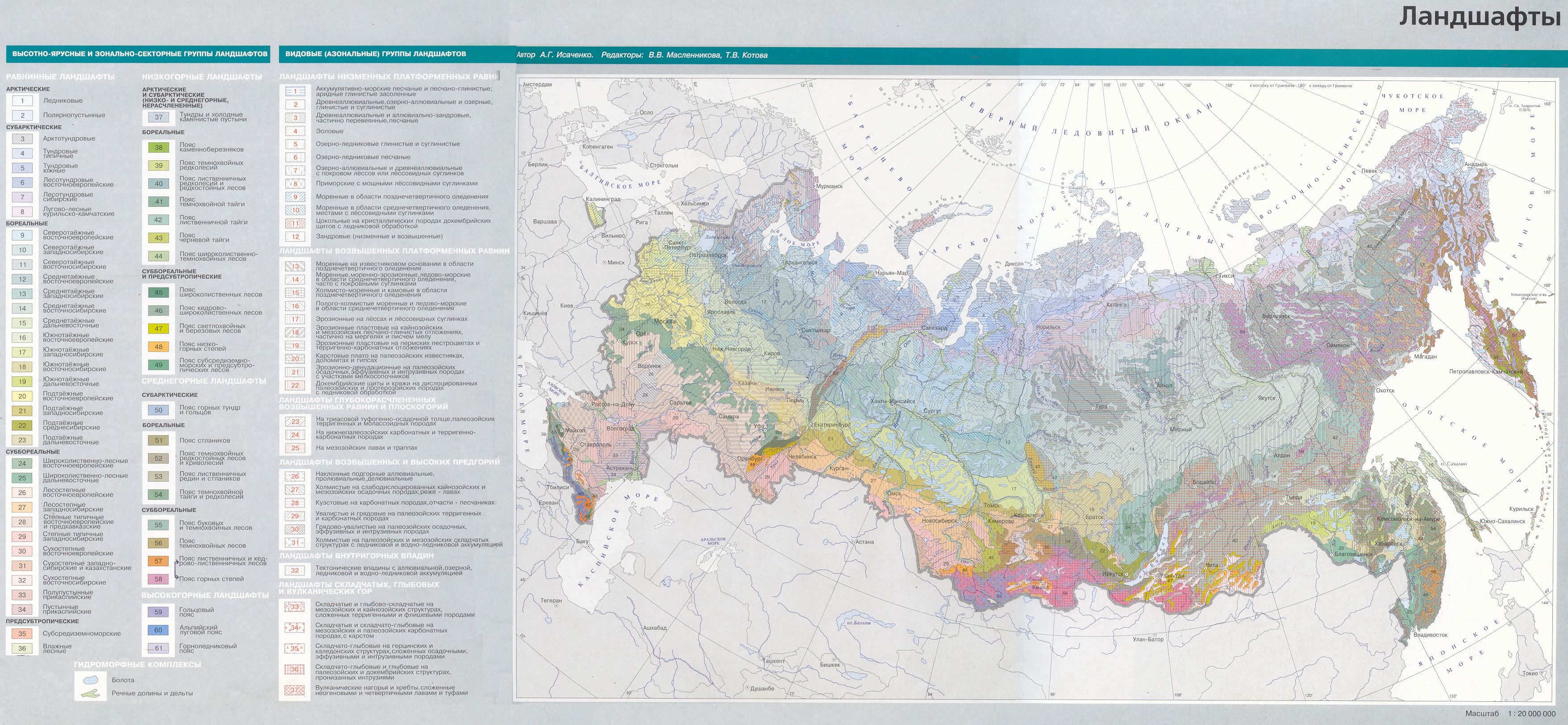Click the Высокогорные ландшафты section heading
Image resolution: width=1568 pixels, height=725 pixels.
pos(205,596)
